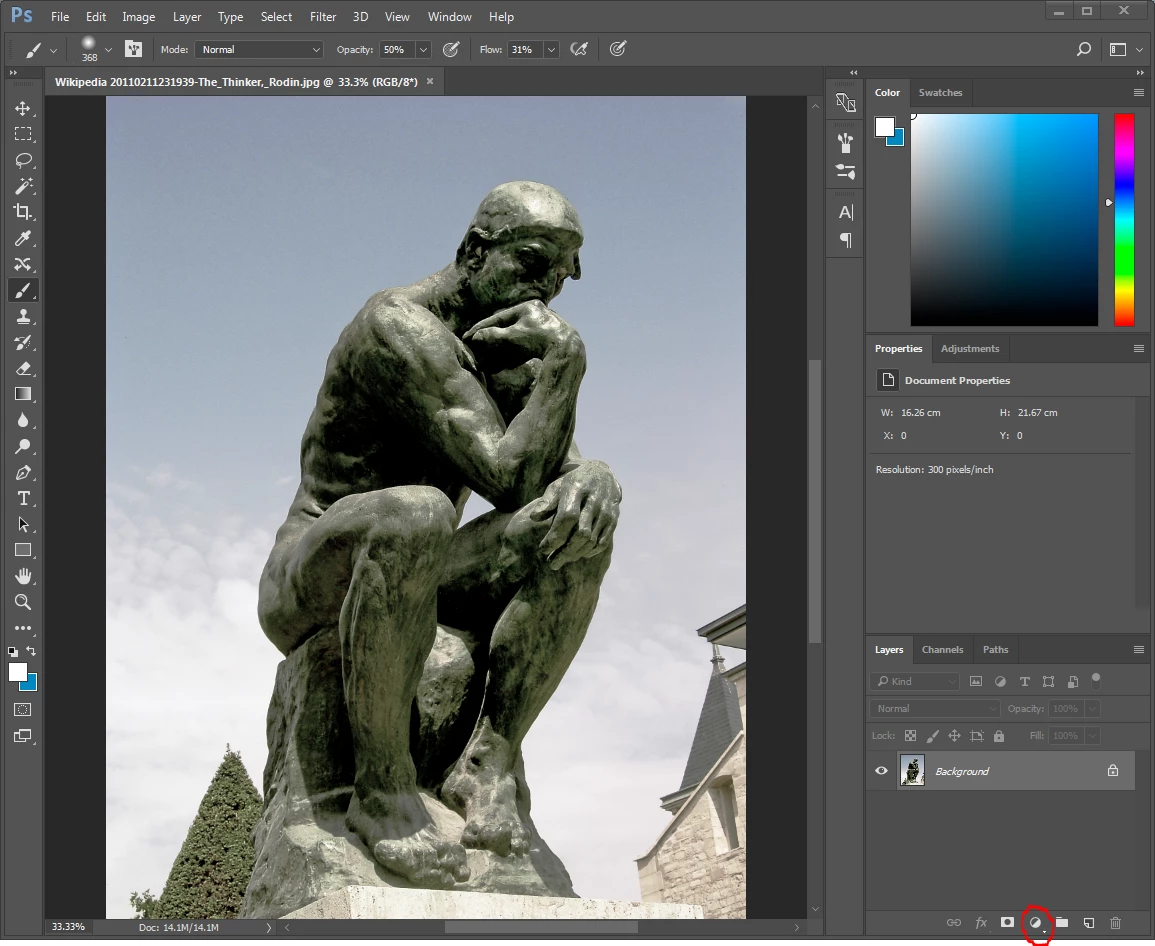The height and width of the screenshot is (946, 1155).
Task: Open the Image menu
Action: coord(138,16)
